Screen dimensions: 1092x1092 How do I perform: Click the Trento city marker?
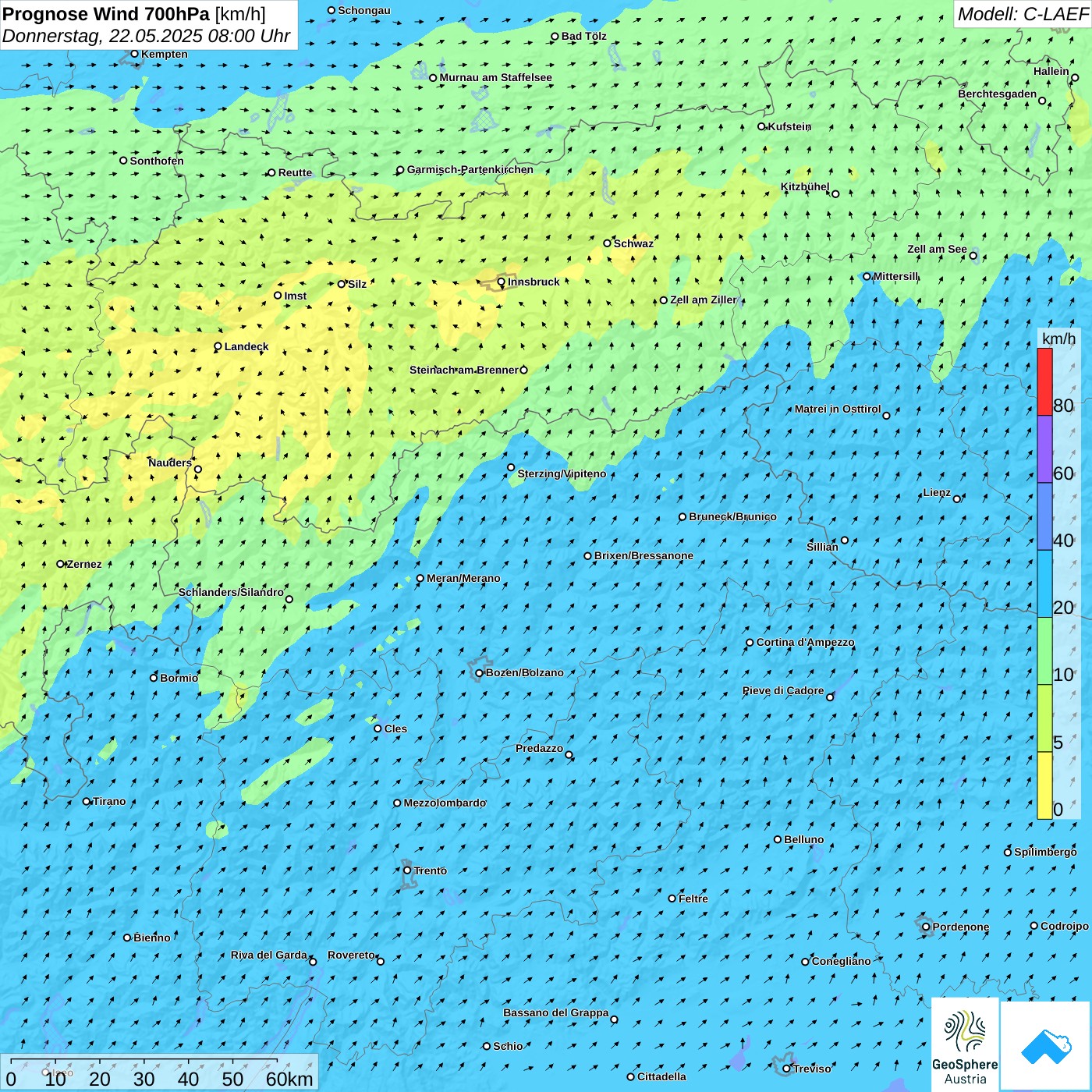407,870
